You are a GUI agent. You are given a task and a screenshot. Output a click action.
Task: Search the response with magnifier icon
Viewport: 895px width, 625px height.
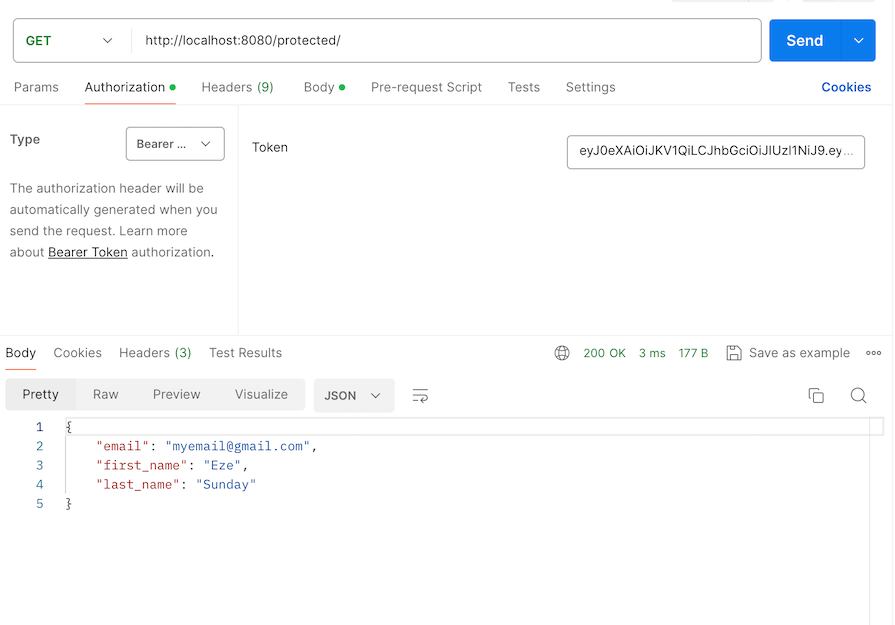[858, 395]
